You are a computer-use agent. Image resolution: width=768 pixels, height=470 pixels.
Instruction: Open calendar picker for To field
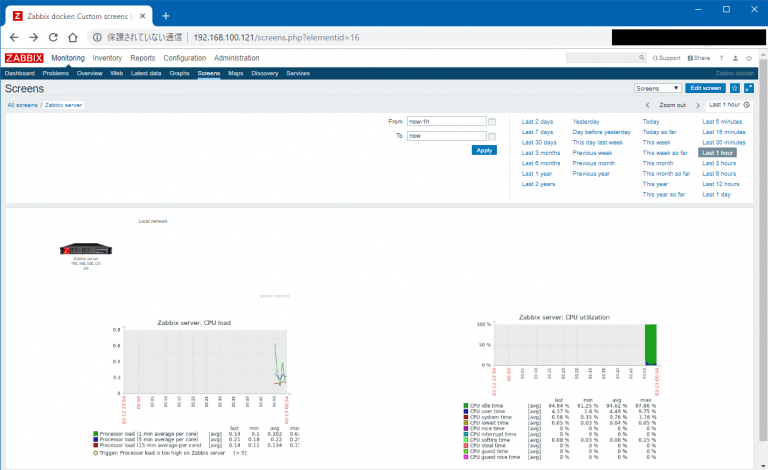click(492, 136)
